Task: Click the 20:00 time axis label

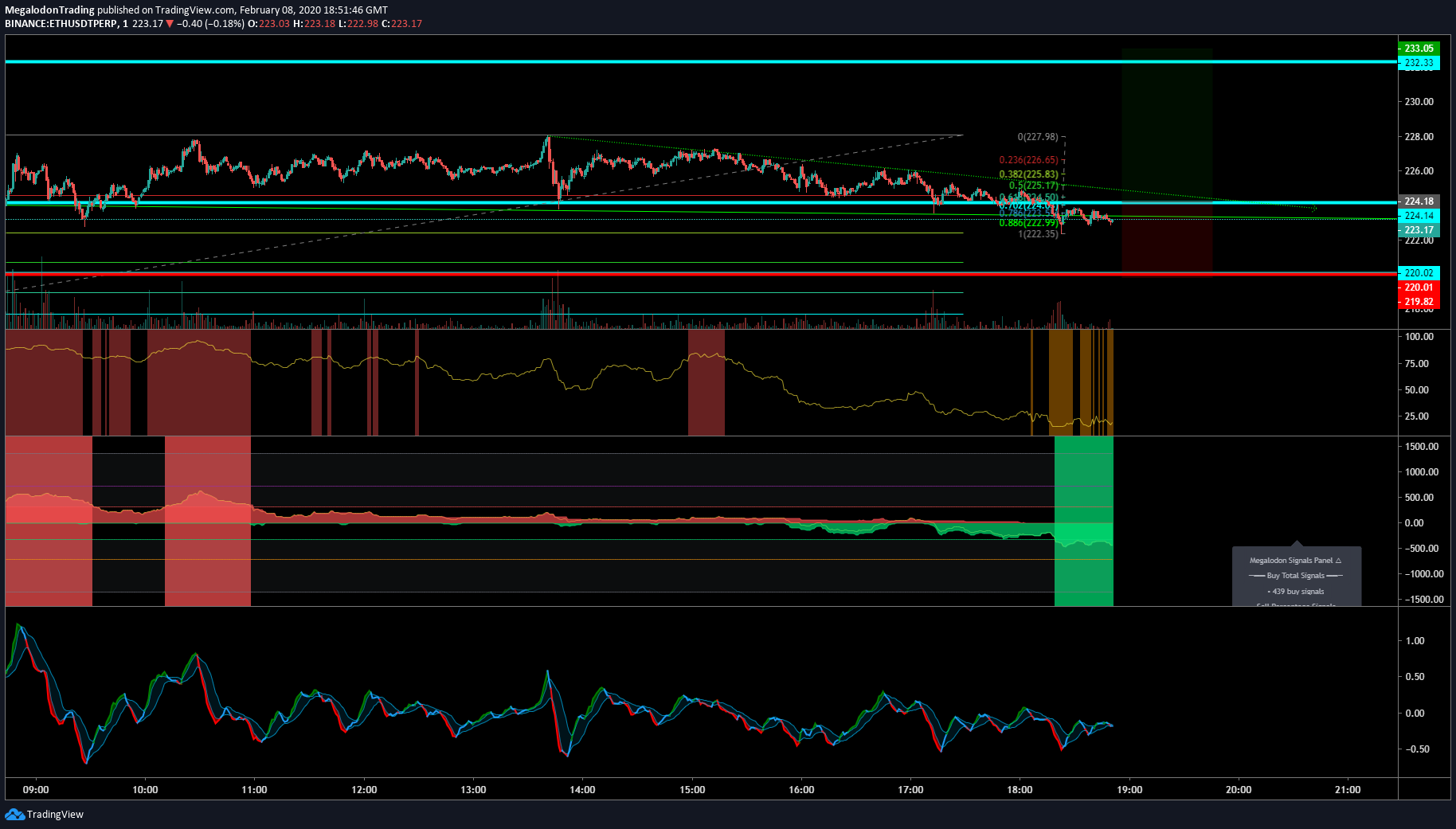Action: [x=1239, y=790]
